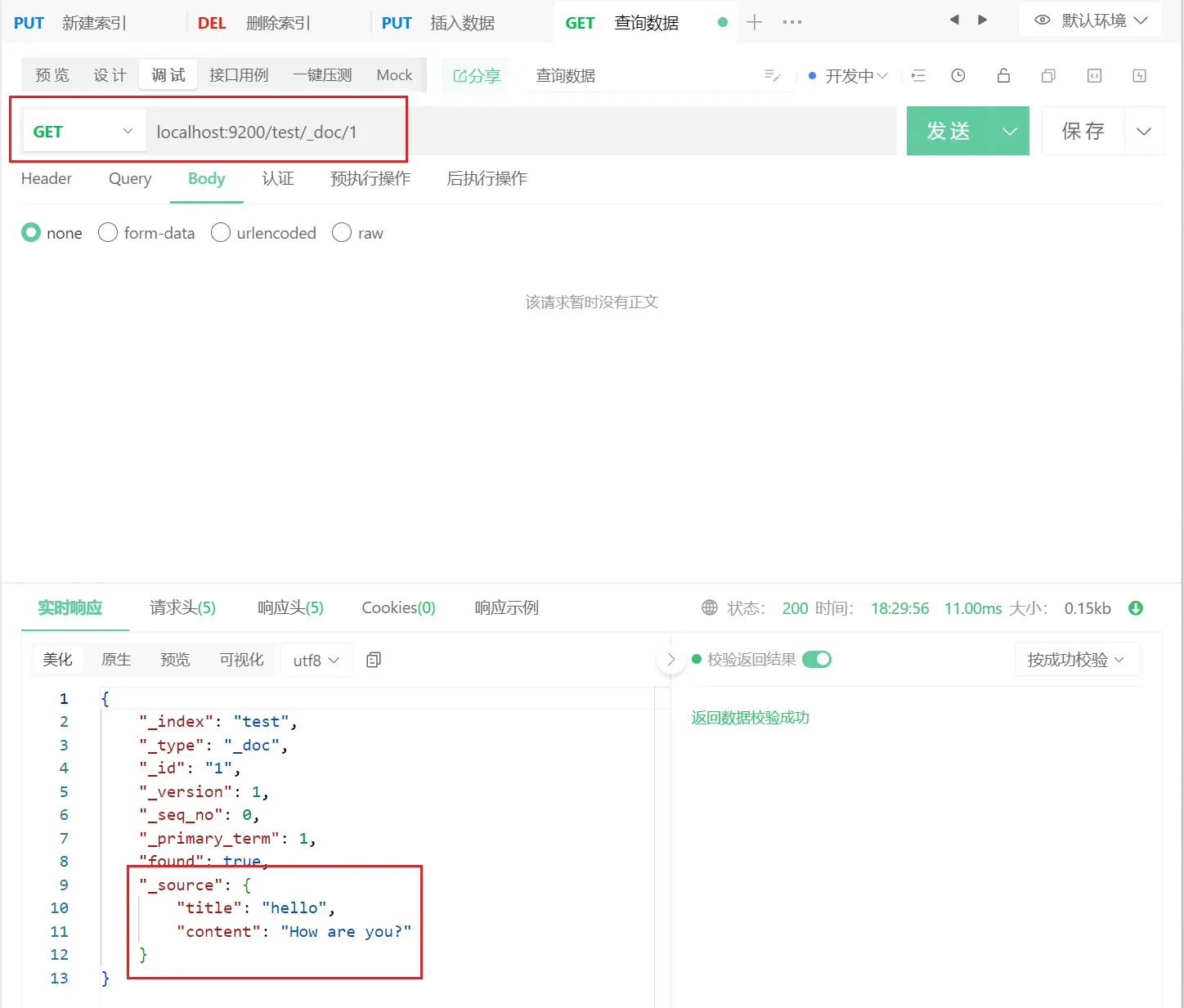The width and height of the screenshot is (1184, 1008).
Task: Open the 开发中 status dropdown
Action: (x=849, y=75)
